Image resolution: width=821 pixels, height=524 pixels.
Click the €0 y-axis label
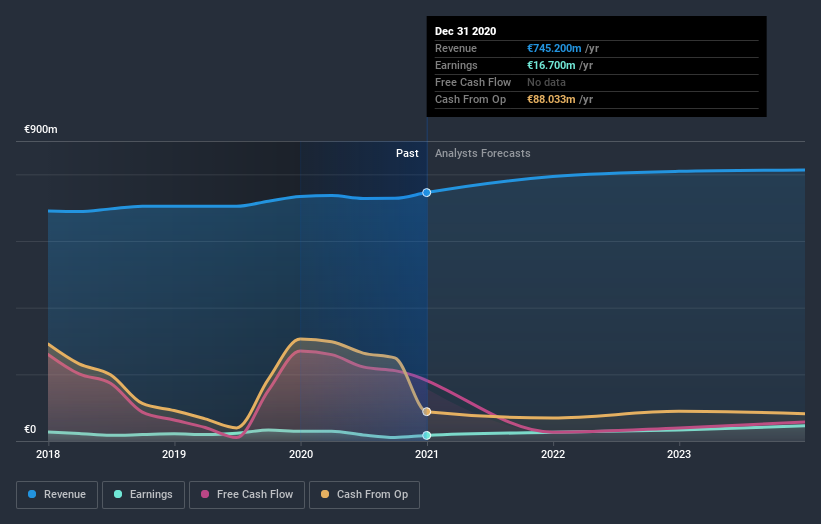click(x=30, y=430)
